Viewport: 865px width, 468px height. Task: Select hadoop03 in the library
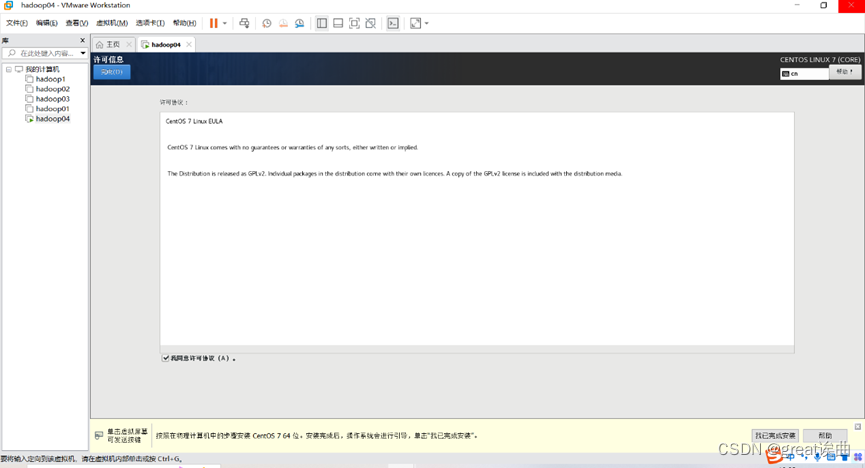(52, 99)
